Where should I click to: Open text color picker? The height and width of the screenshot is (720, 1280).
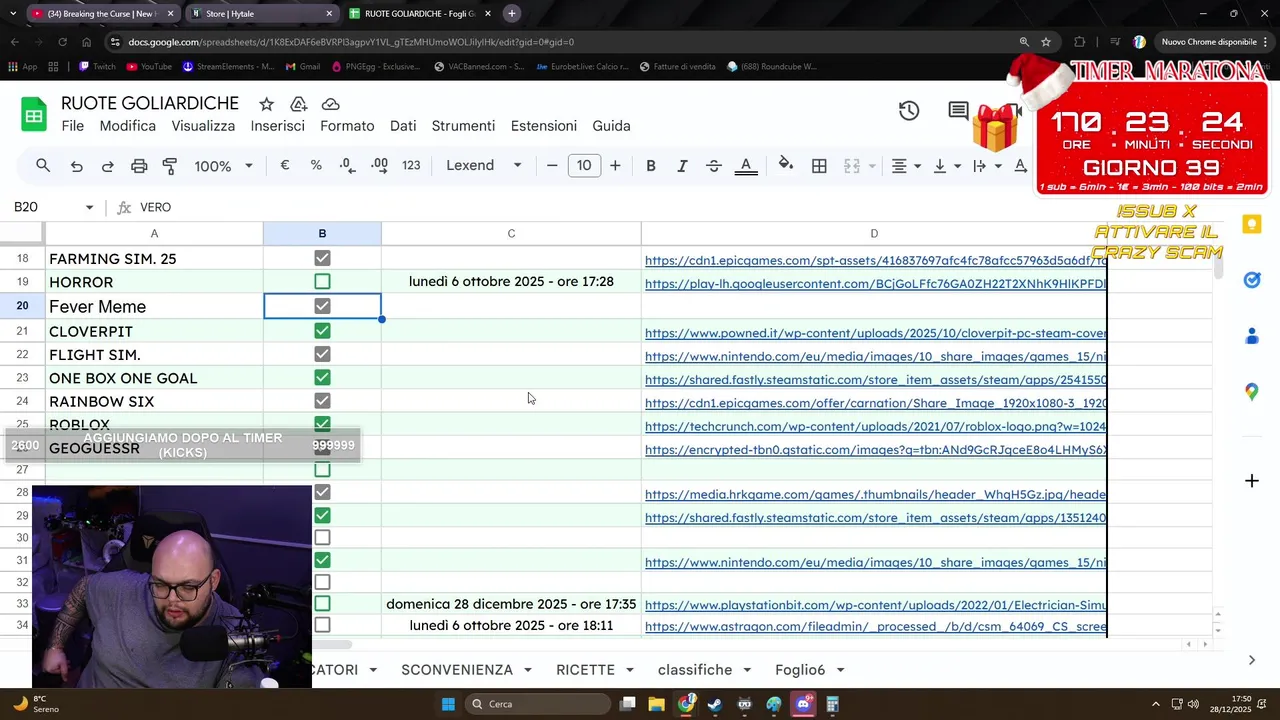[x=746, y=166]
